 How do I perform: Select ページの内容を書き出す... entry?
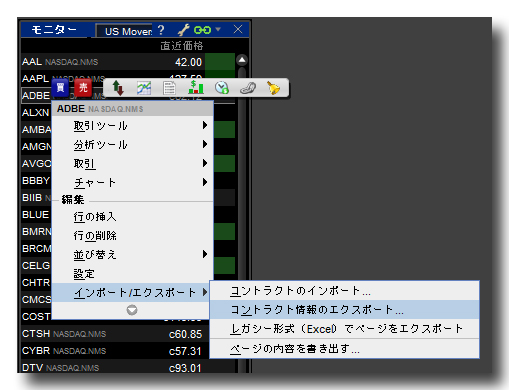tap(345, 349)
